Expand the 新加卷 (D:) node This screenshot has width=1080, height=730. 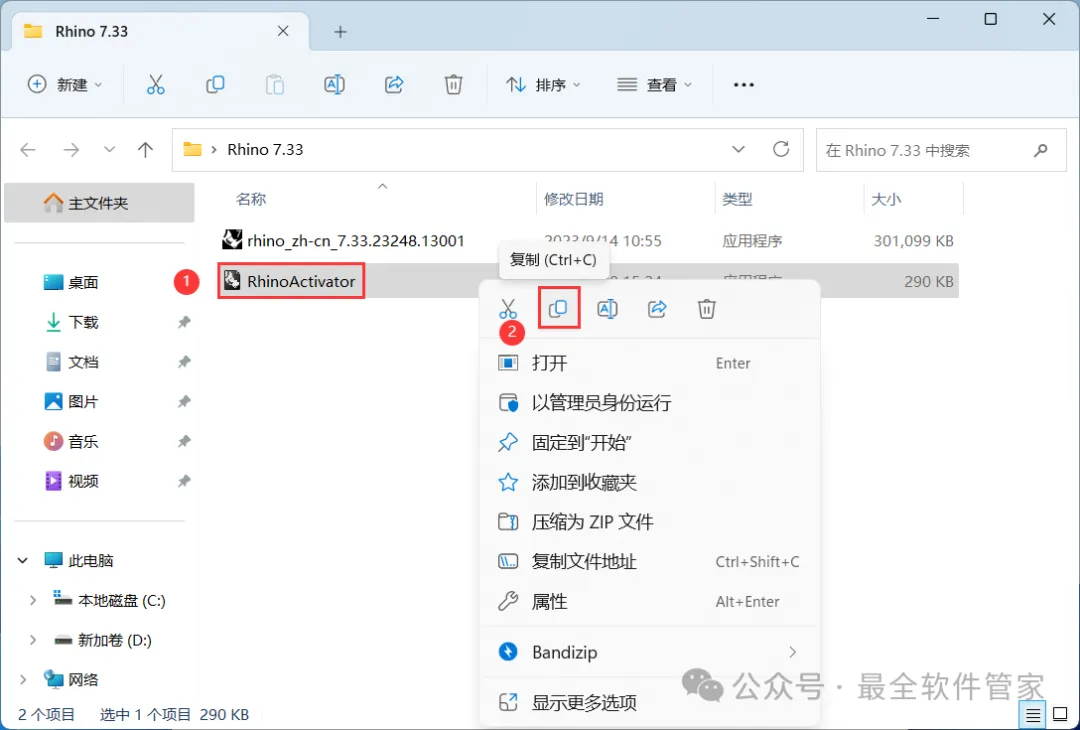point(32,640)
